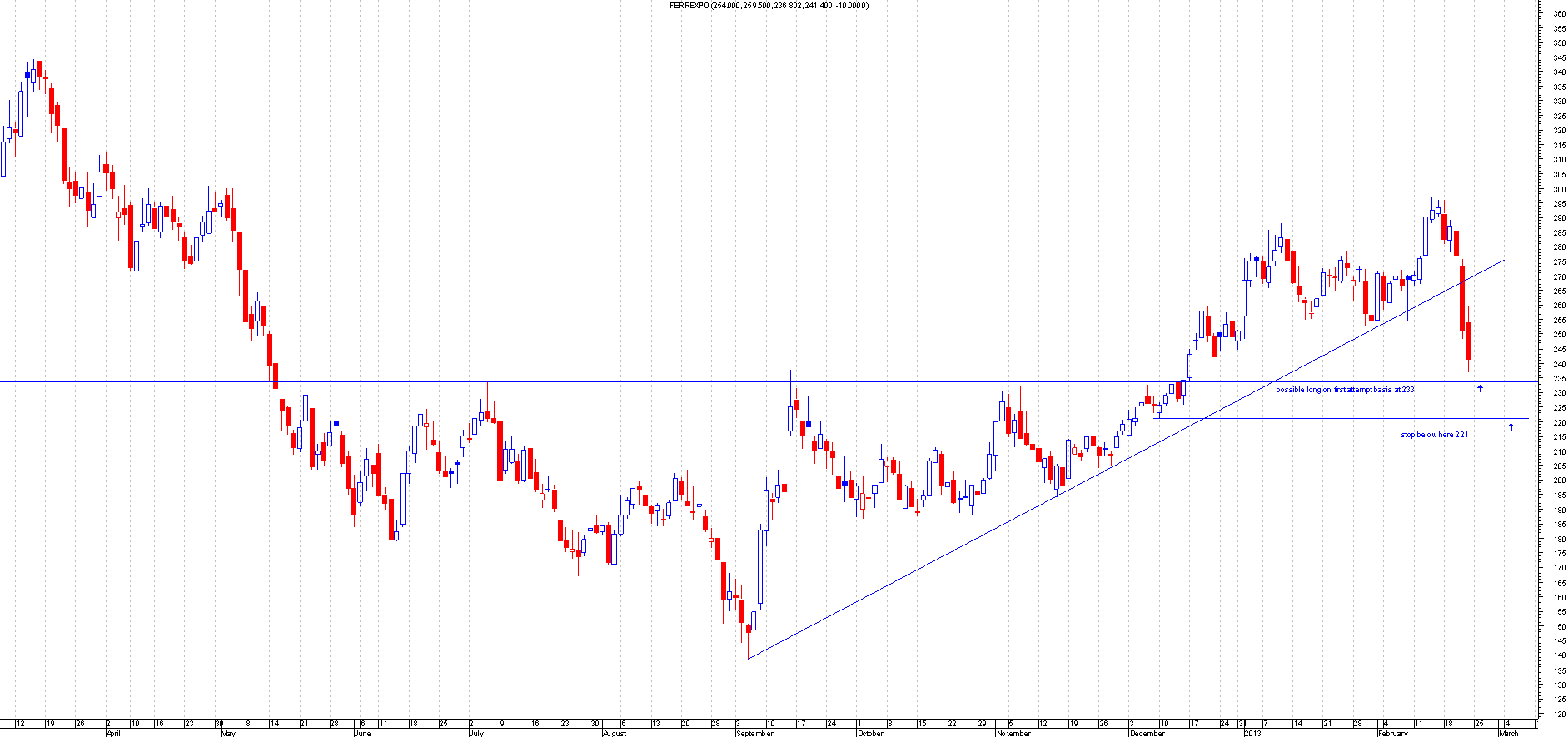Click the FERREXPO chart title at the top
Image resolution: width=1568 pixels, height=737 pixels.
point(769,6)
